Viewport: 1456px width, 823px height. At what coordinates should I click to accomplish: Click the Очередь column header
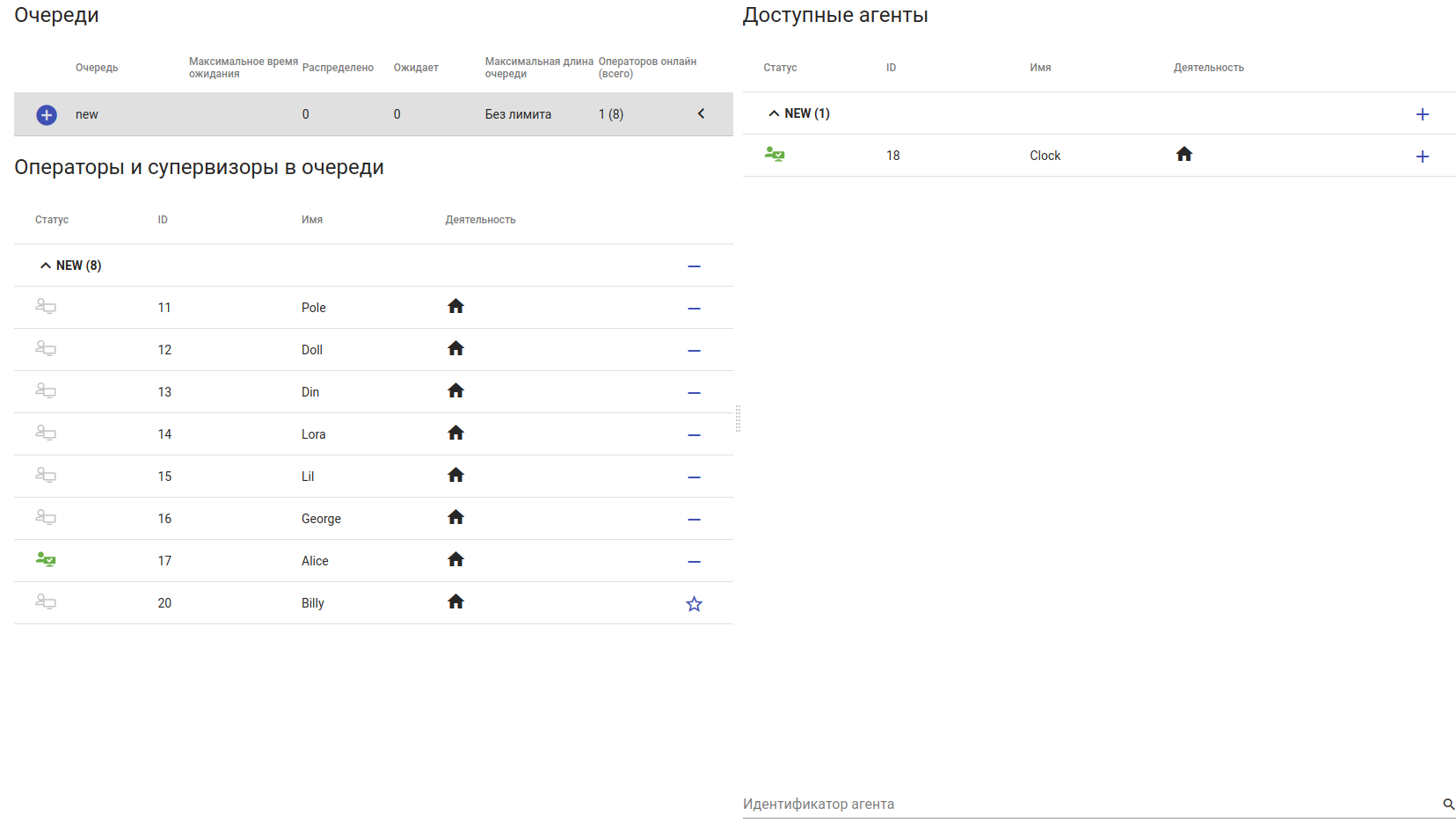(97, 68)
